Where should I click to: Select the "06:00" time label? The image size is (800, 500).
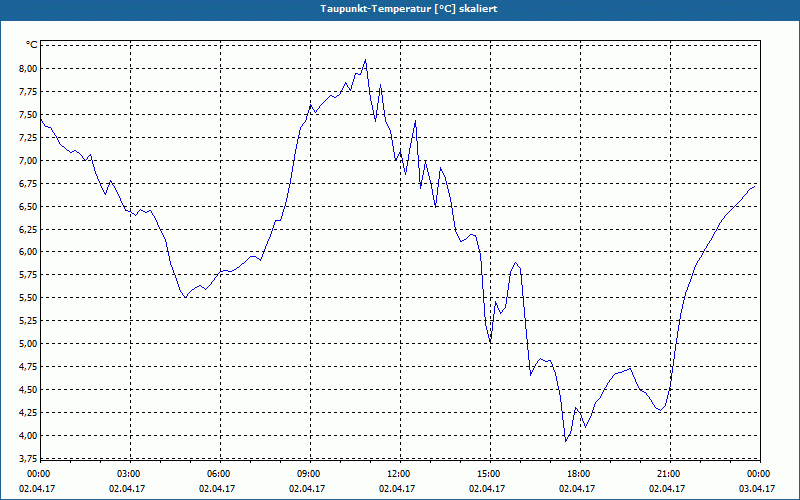220,474
